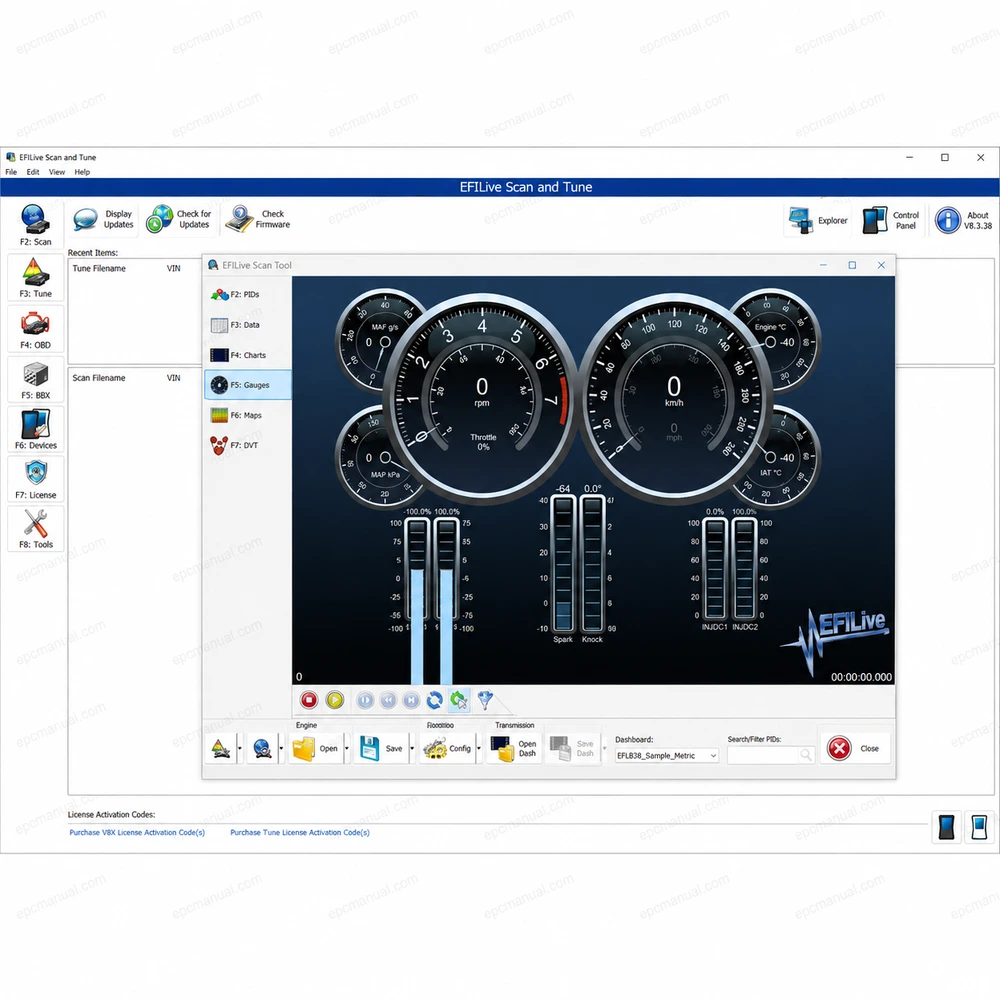This screenshot has height=1000, width=1000.
Task: Click the magnifier icon in PID search
Action: [x=806, y=756]
